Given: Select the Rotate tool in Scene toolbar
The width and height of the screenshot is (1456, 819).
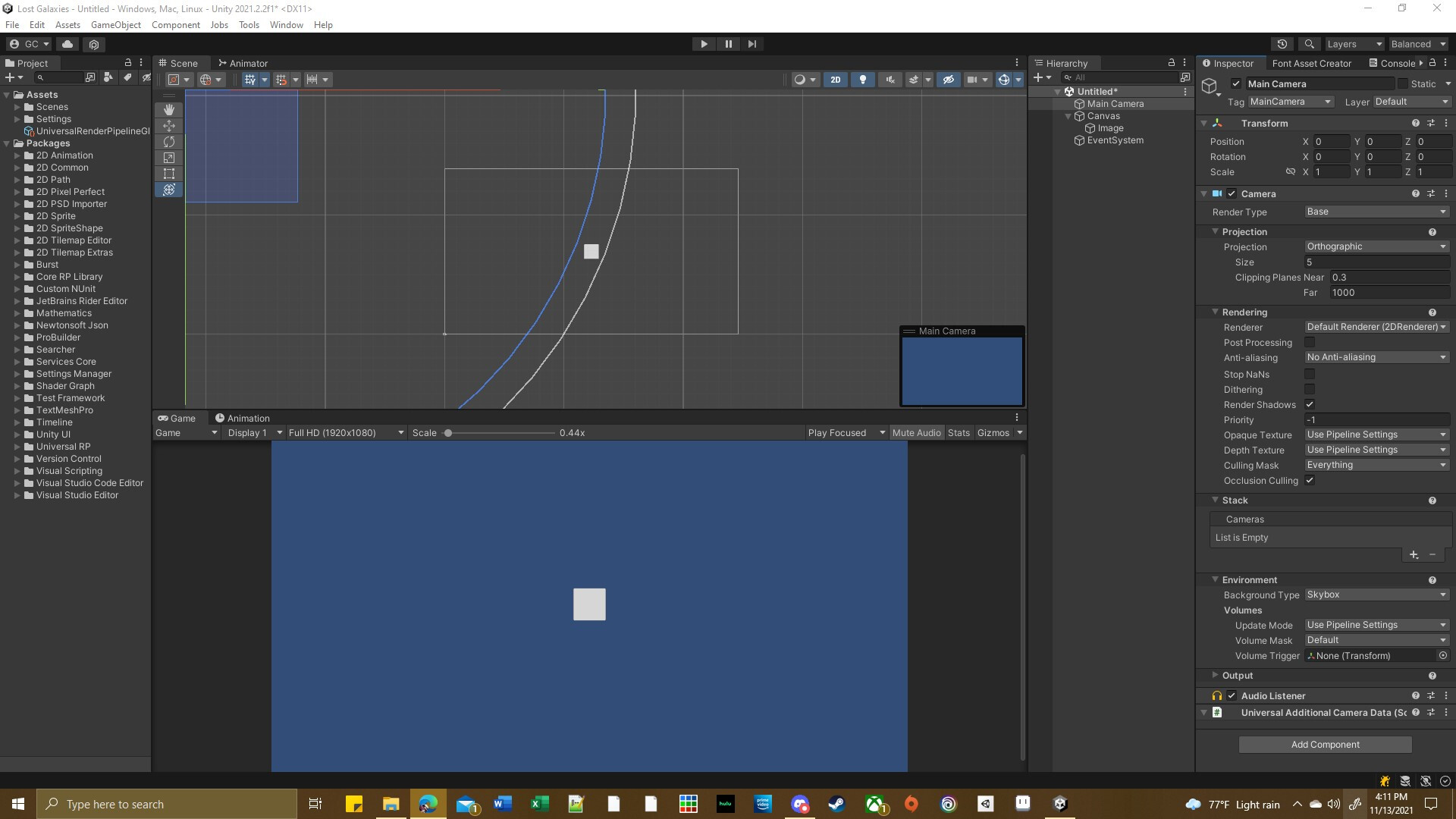Looking at the screenshot, I should pyautogui.click(x=168, y=142).
